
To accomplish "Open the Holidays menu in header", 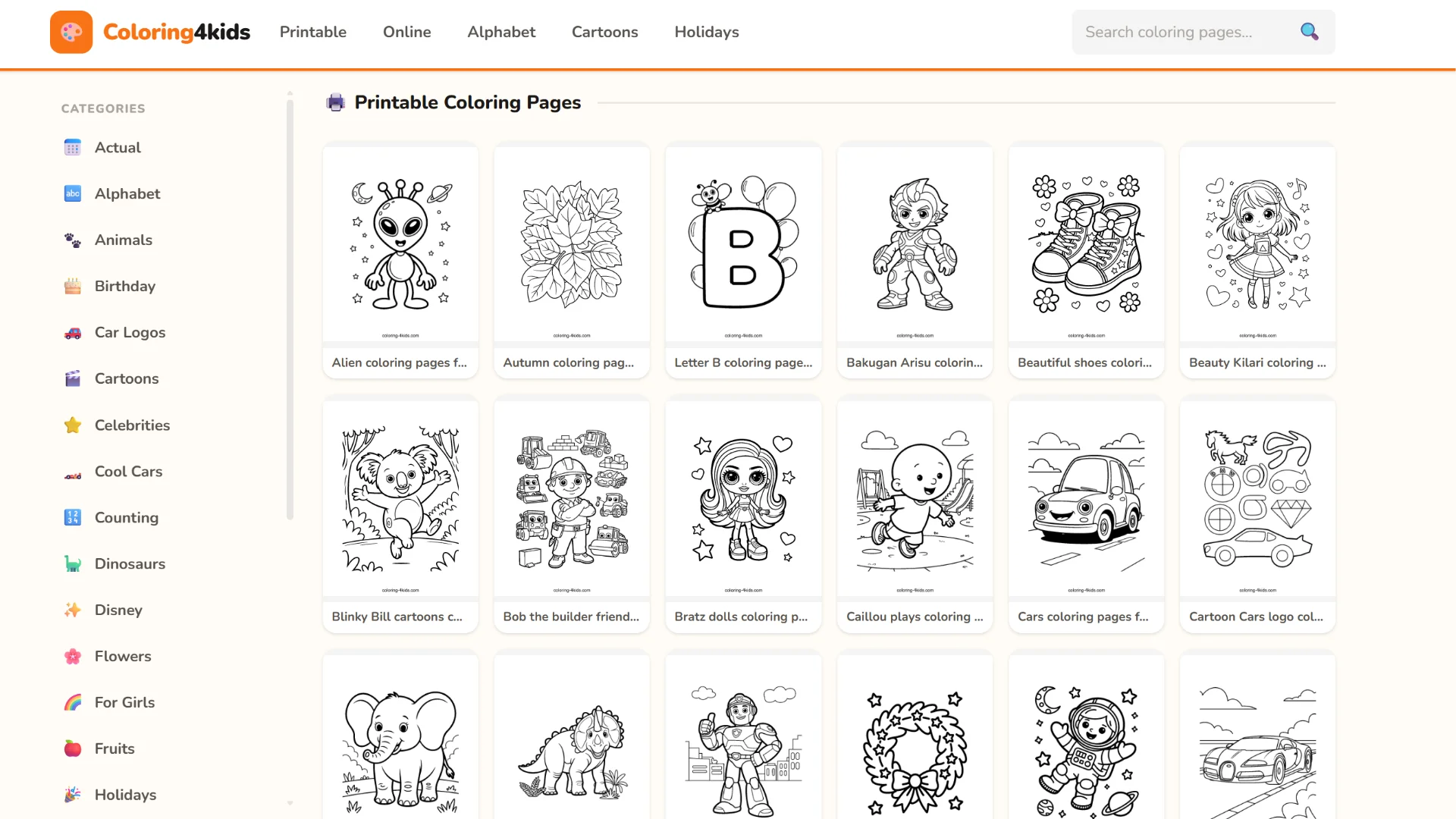I will point(707,32).
